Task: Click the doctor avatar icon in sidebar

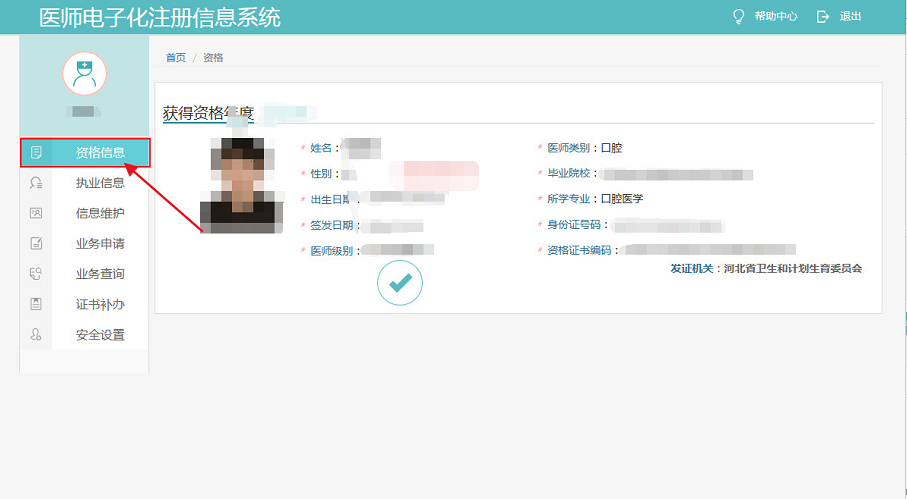Action: tap(84, 74)
